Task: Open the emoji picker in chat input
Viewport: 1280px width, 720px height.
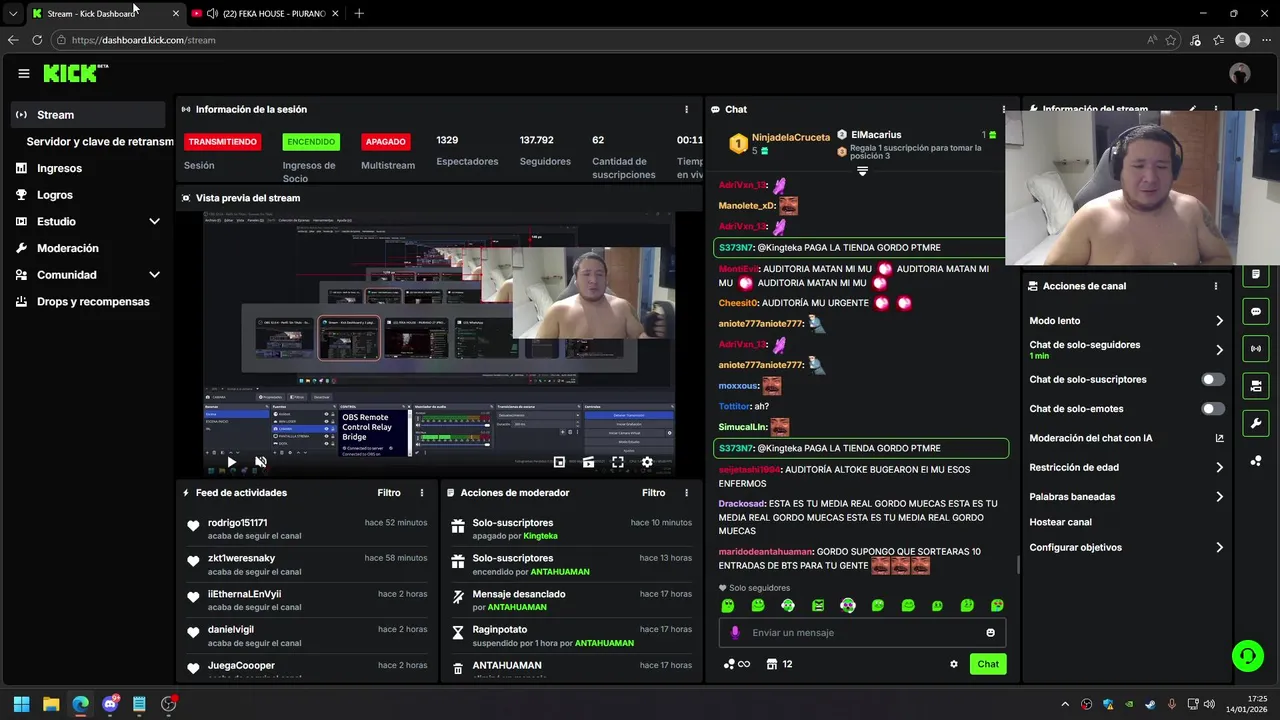Action: pyautogui.click(x=991, y=632)
